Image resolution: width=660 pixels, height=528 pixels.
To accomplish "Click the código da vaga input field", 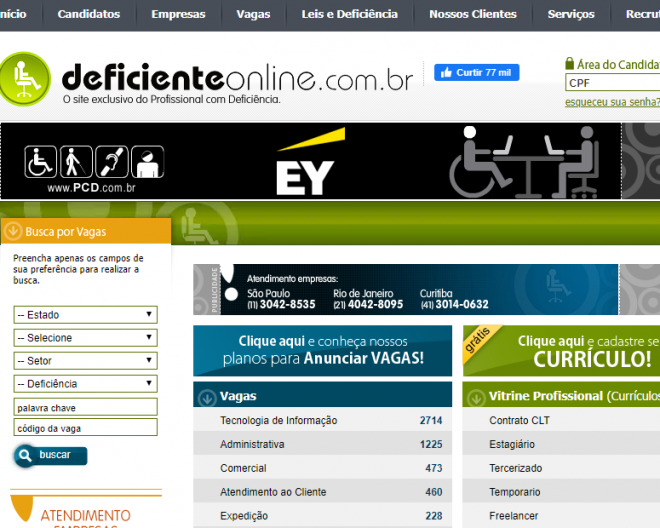I will [85, 427].
